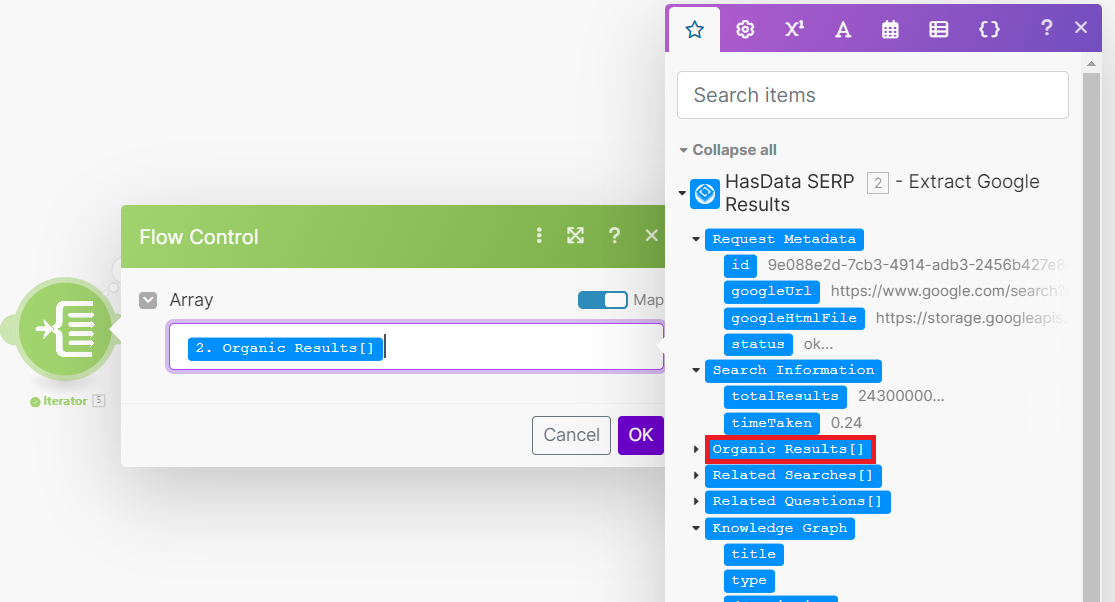Confirm the mapping with OK
Viewport: 1115px width, 602px height.
click(641, 435)
